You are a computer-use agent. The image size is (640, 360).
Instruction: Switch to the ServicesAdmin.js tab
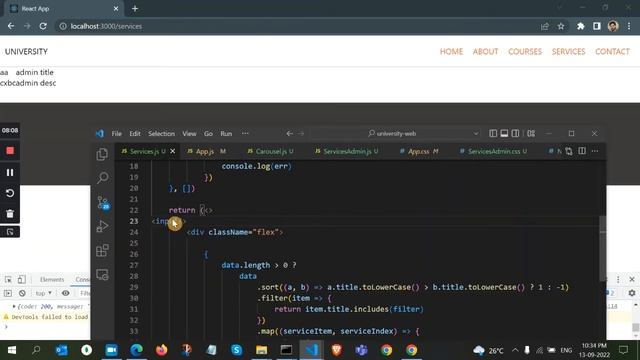click(347, 151)
